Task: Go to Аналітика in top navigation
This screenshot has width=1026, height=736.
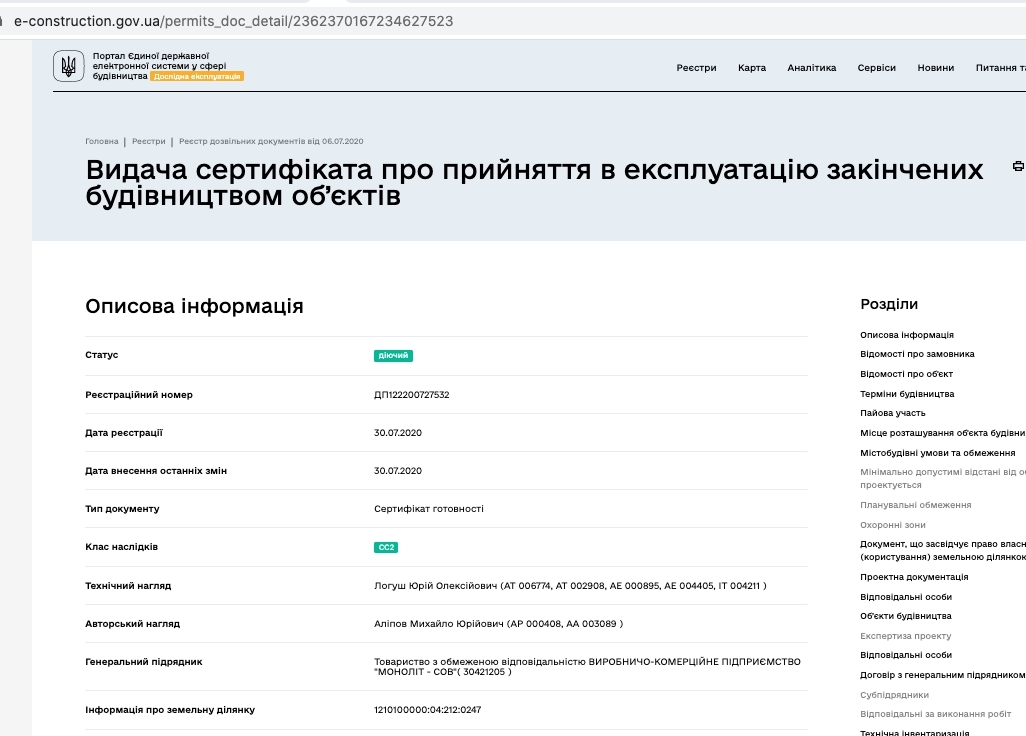Action: (811, 68)
